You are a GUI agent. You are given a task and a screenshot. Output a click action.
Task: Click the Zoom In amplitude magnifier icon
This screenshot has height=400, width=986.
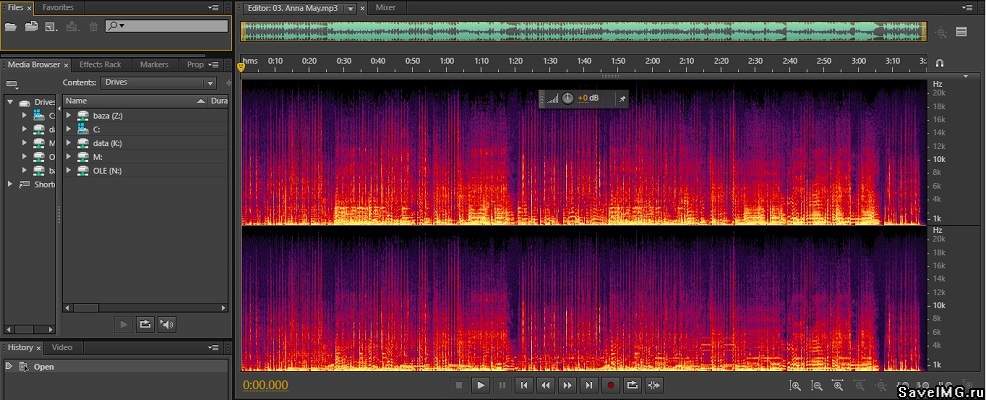pos(795,385)
